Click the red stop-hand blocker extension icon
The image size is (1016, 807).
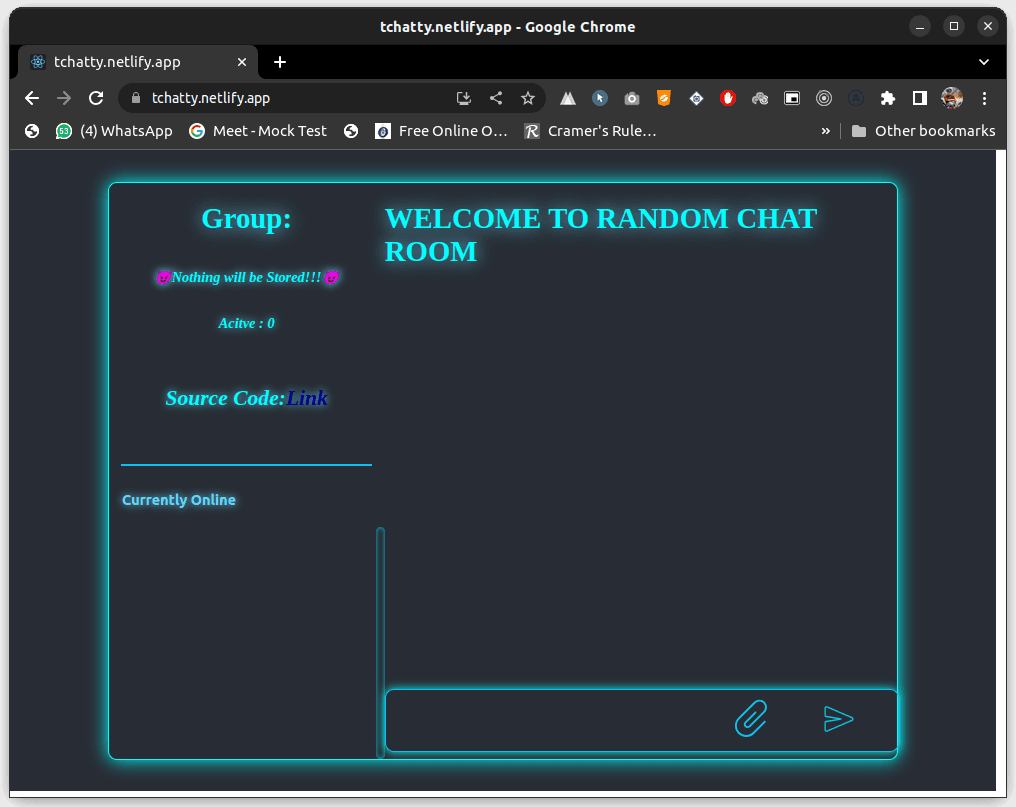pyautogui.click(x=728, y=98)
